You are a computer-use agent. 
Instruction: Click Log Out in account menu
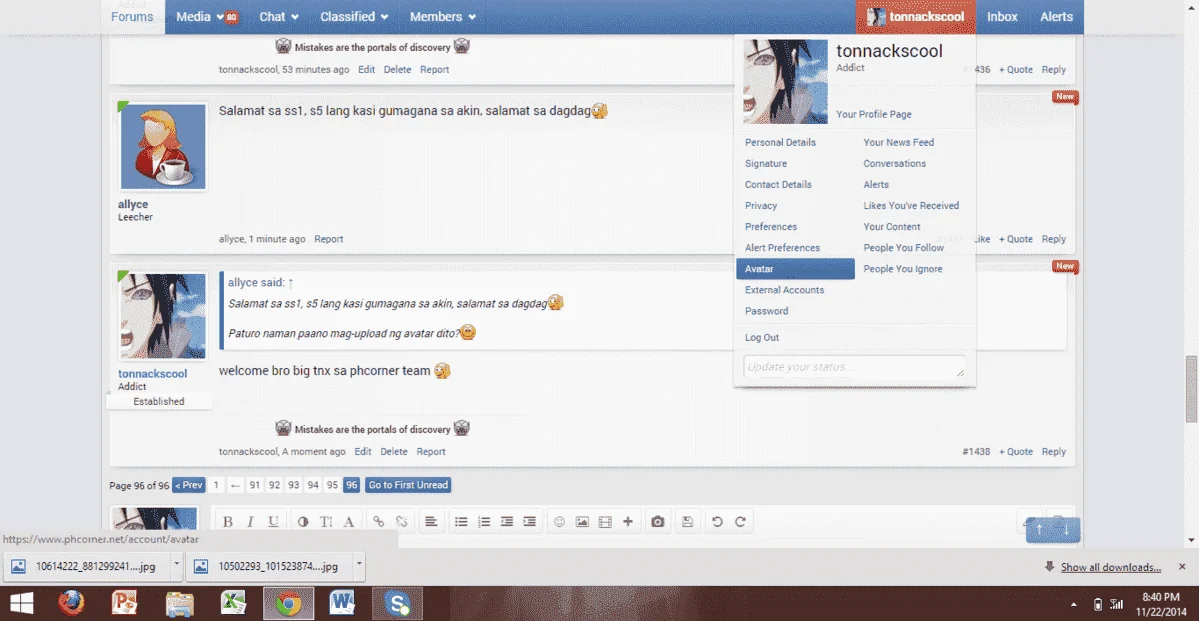tap(762, 337)
